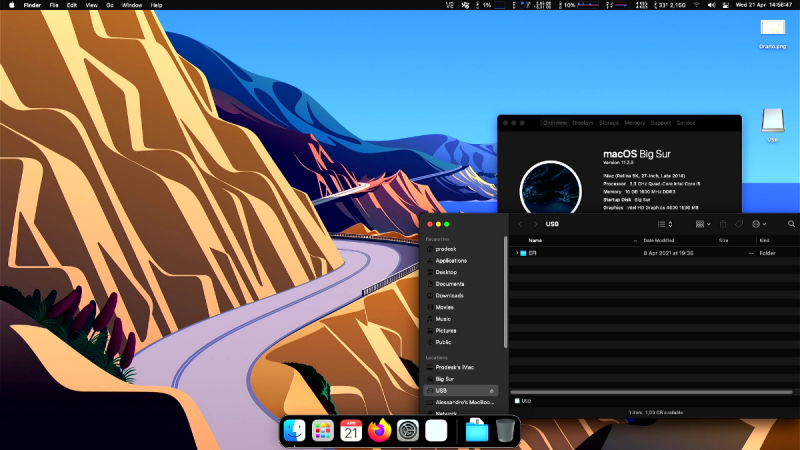Viewport: 800px width, 450px height.
Task: Select Applications in the Finder sidebar
Action: click(x=451, y=260)
